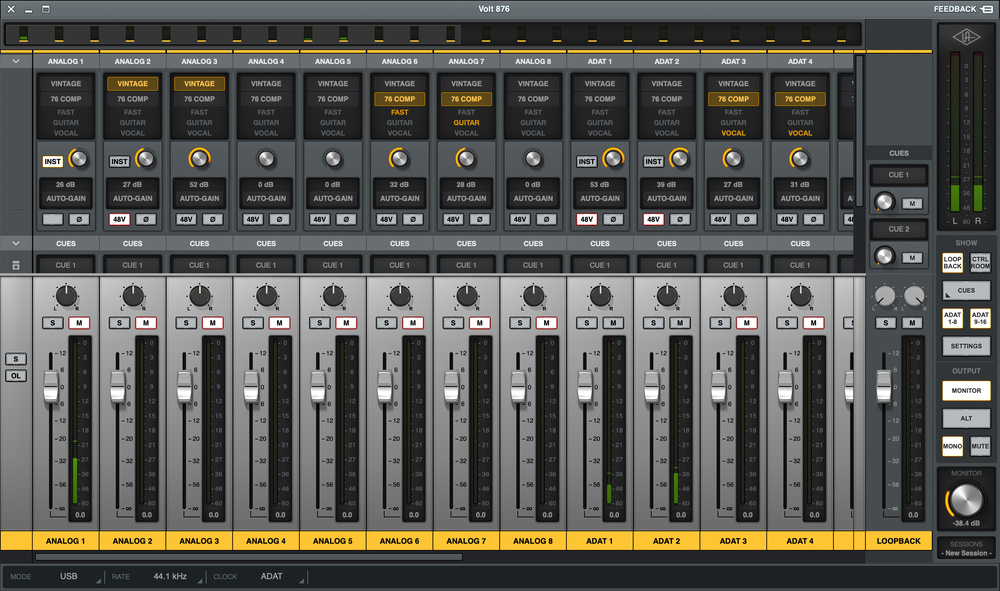Click the ANALOG 8 channel fader
1000x591 pixels.
(518, 386)
